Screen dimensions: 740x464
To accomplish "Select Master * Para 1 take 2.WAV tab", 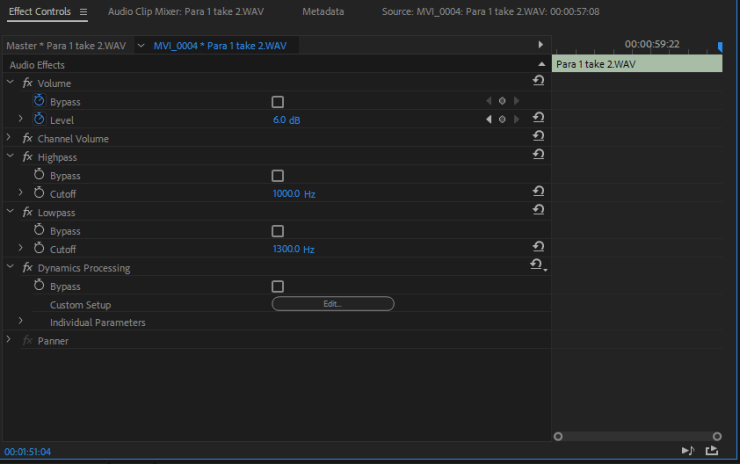I will [x=66, y=46].
